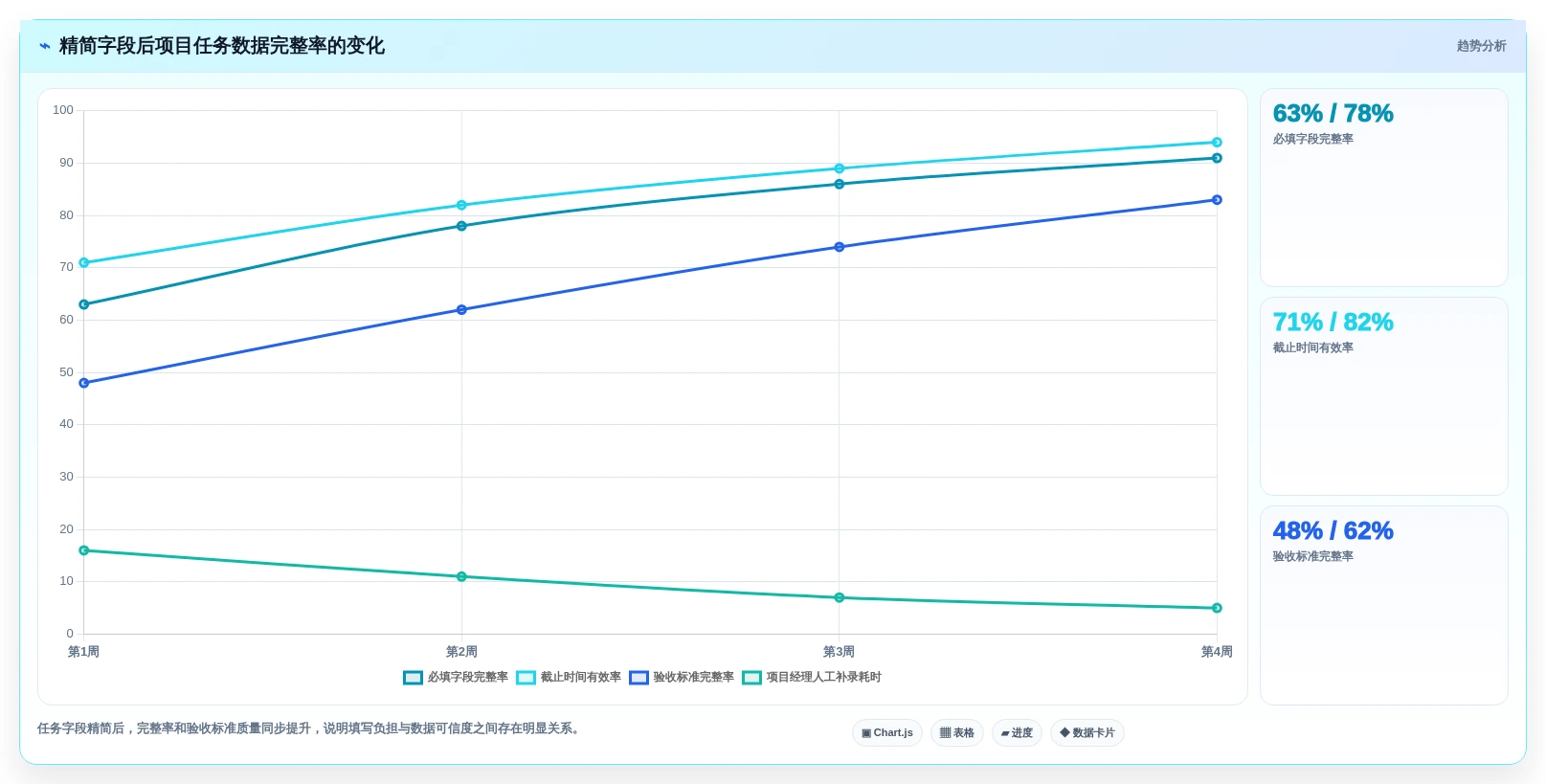Click the 验收标准完整率 legend label
The image size is (1546, 784).
[x=694, y=677]
